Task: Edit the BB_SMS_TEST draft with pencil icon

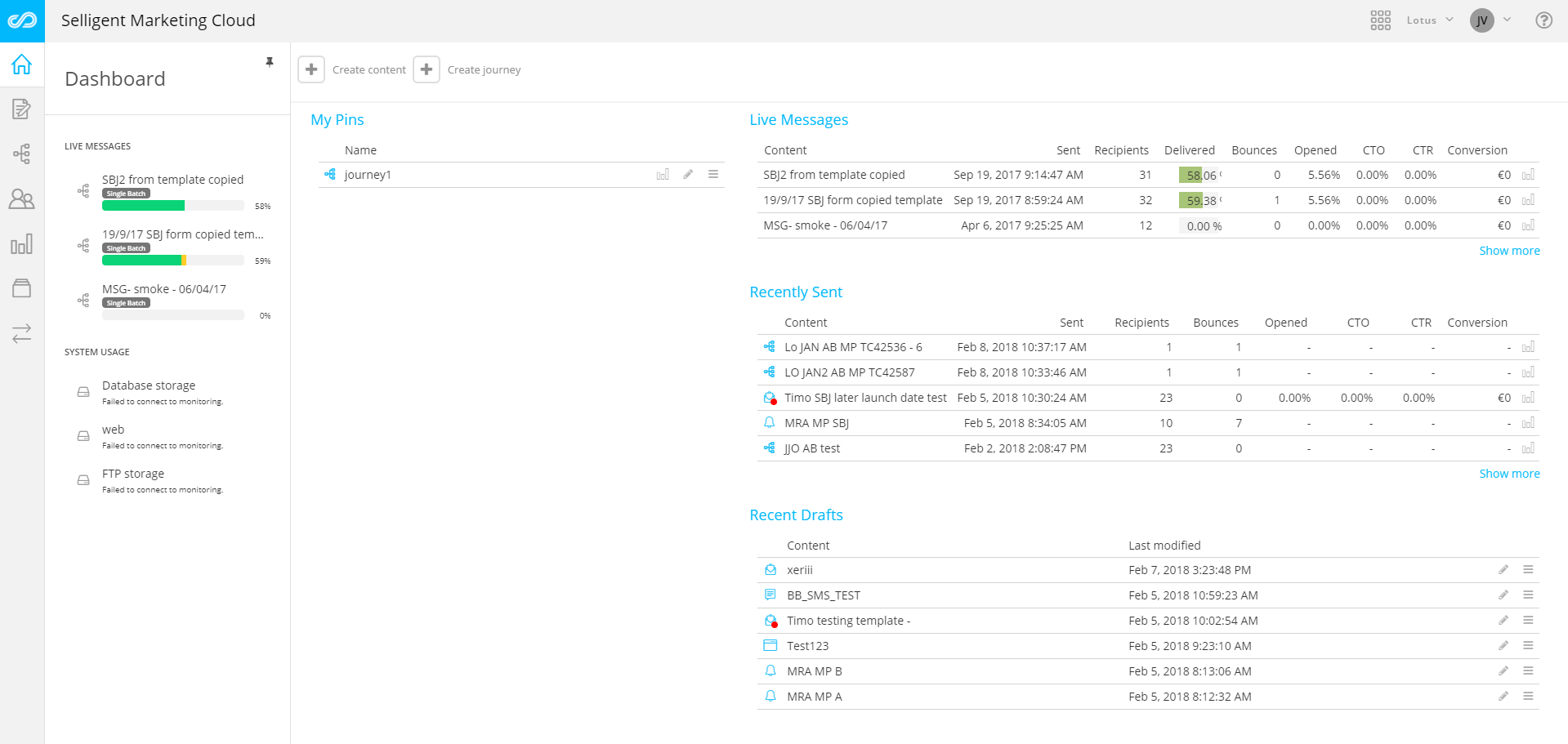Action: (1503, 595)
